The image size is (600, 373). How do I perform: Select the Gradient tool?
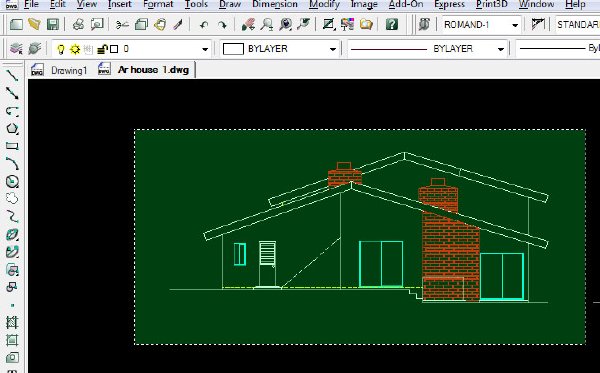point(12,340)
